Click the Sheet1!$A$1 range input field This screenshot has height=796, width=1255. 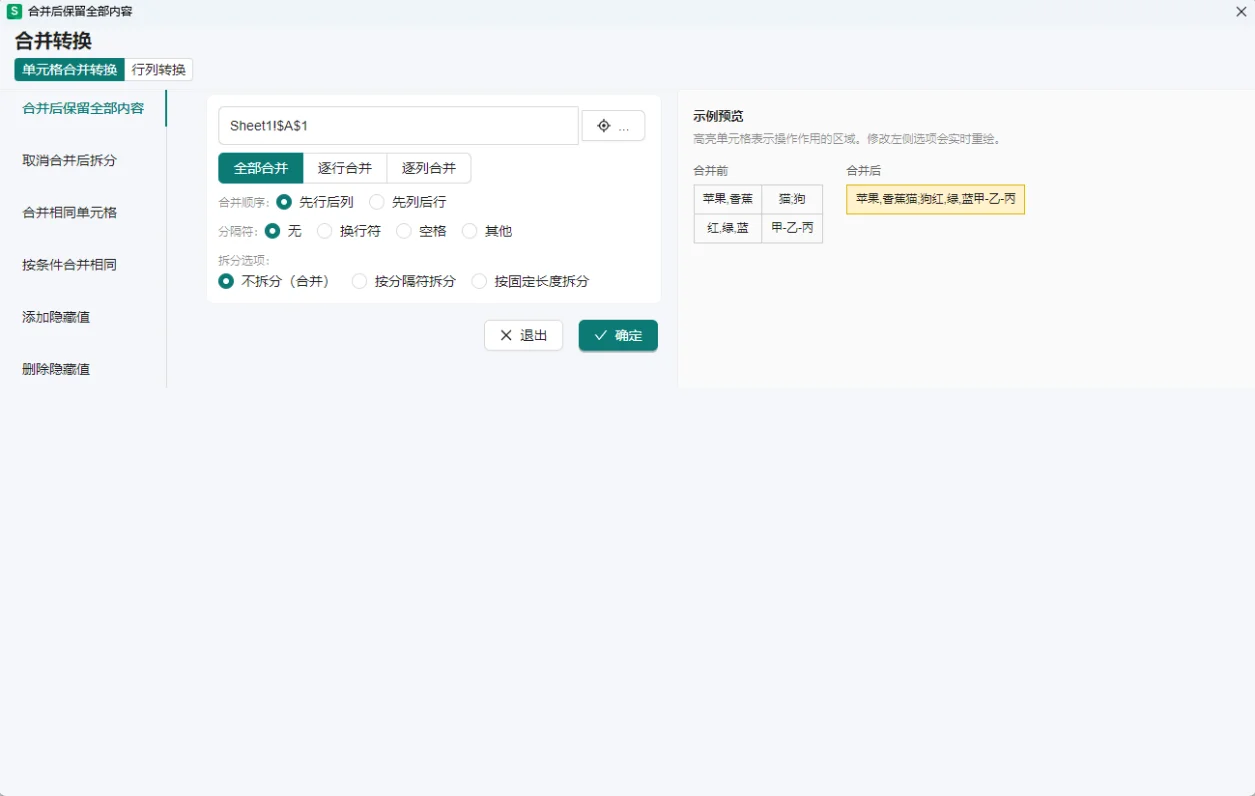[398, 126]
